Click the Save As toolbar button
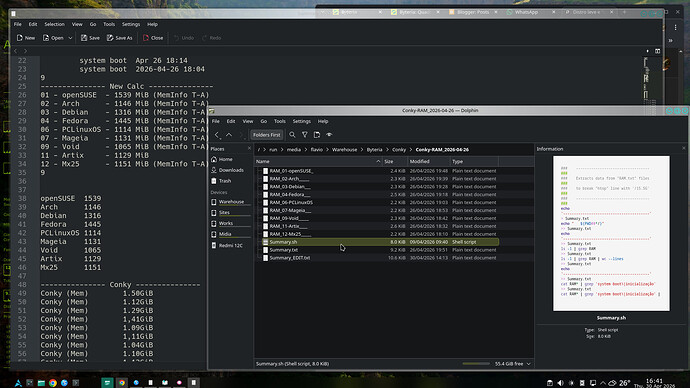The width and height of the screenshot is (690, 388). (119, 38)
